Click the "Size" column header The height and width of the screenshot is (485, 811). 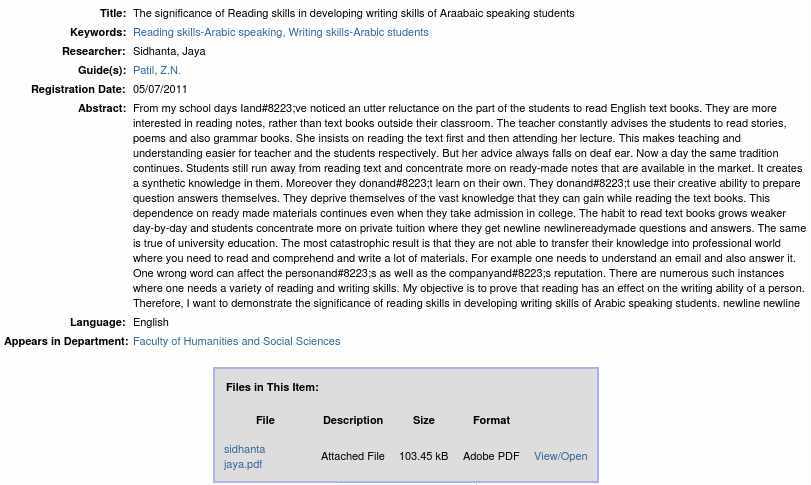[424, 420]
